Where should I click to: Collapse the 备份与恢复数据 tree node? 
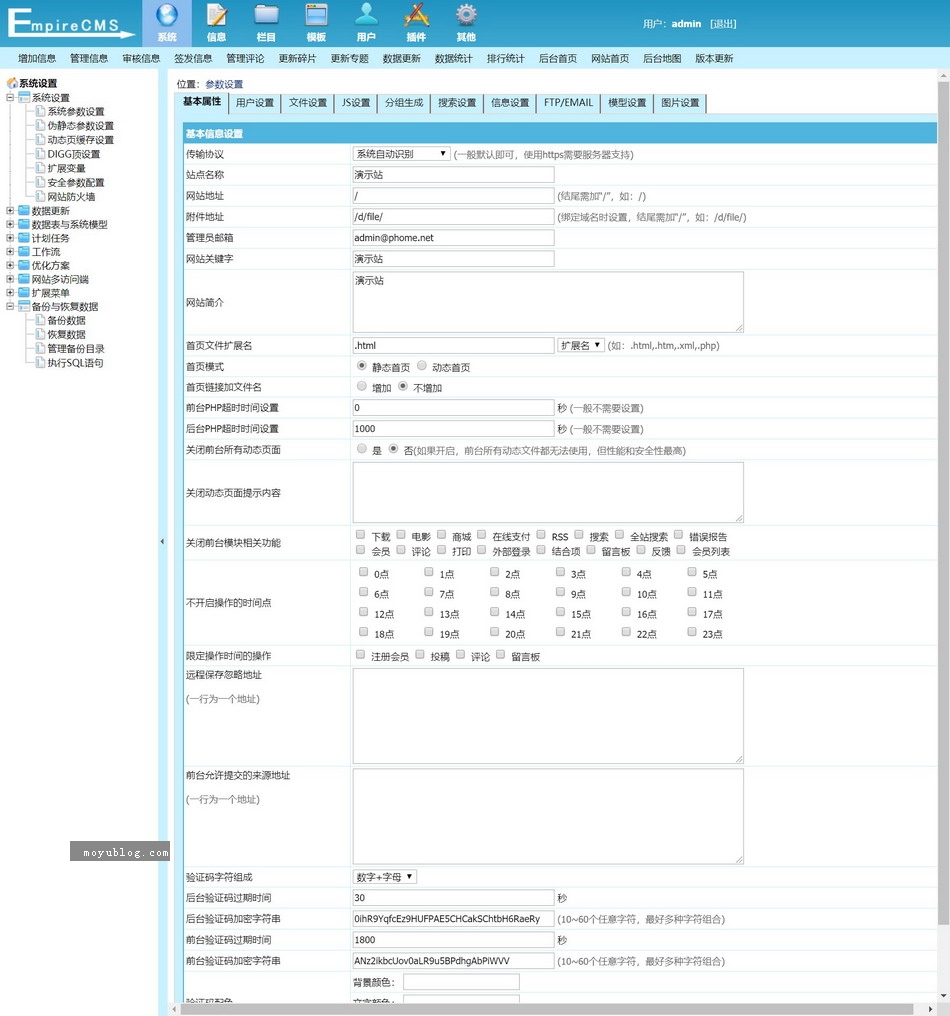10,306
